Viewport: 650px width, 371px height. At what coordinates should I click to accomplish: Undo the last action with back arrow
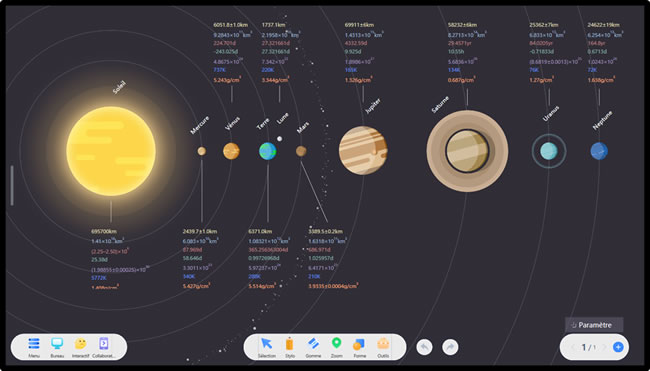point(424,347)
